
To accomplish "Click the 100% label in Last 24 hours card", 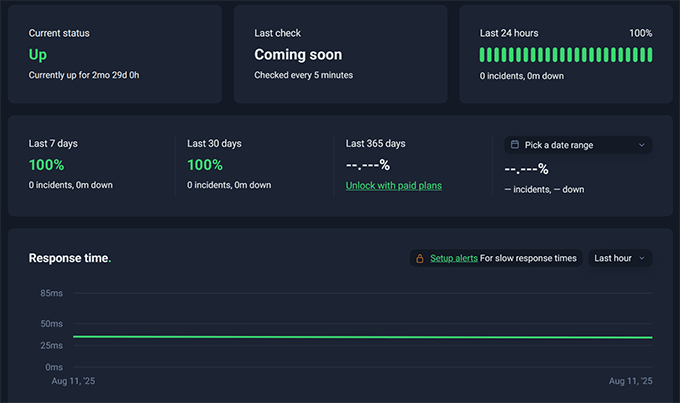I will point(640,33).
